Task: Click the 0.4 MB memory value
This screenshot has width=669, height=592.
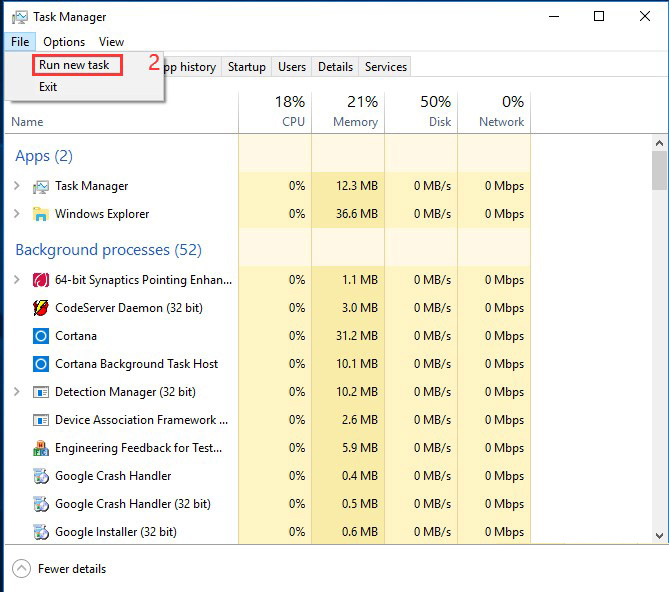Action: click(x=360, y=476)
